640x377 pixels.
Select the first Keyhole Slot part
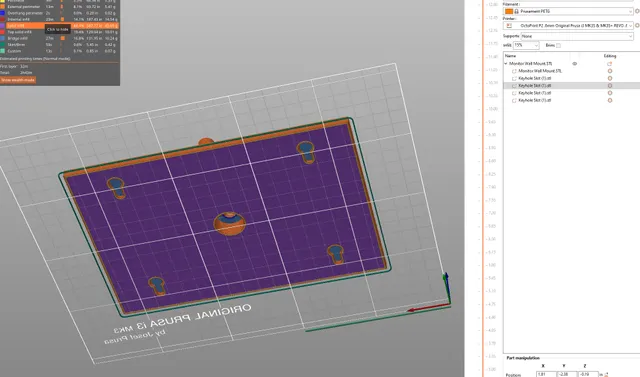(x=535, y=78)
